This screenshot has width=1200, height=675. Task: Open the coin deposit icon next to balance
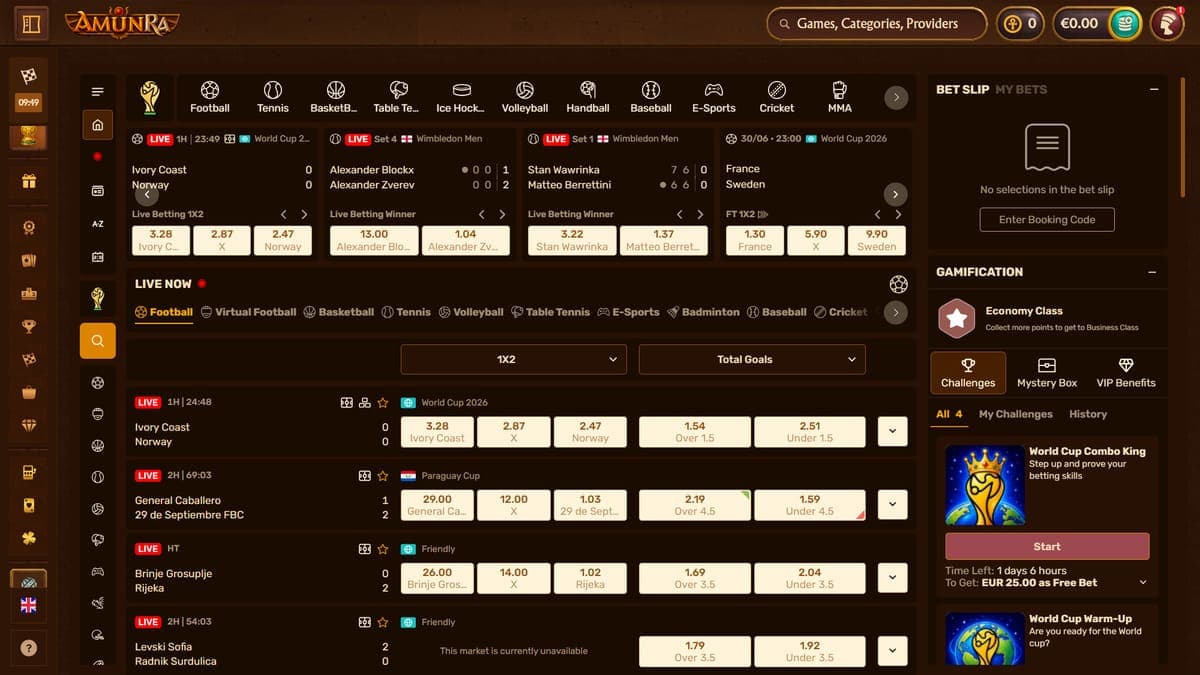[x=1125, y=23]
